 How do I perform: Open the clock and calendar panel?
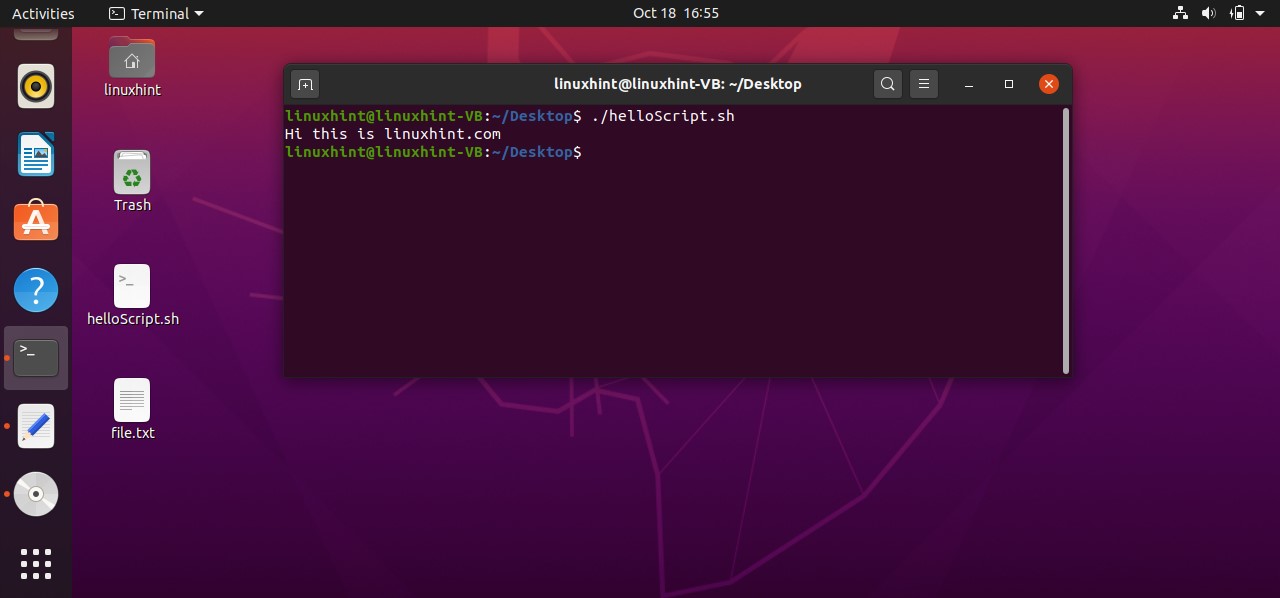(x=676, y=13)
